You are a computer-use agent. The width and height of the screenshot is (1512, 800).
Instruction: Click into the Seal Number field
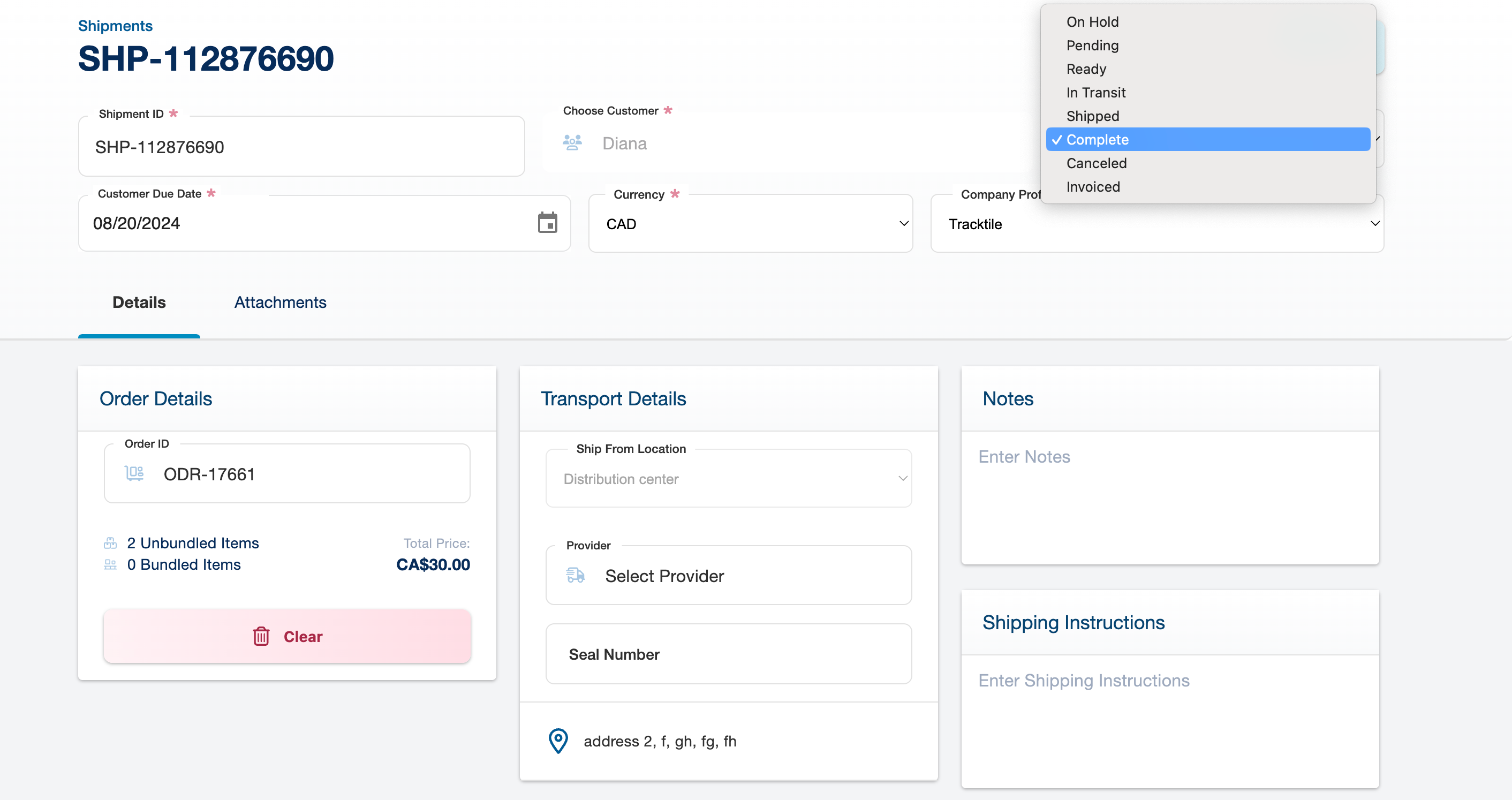coord(728,654)
